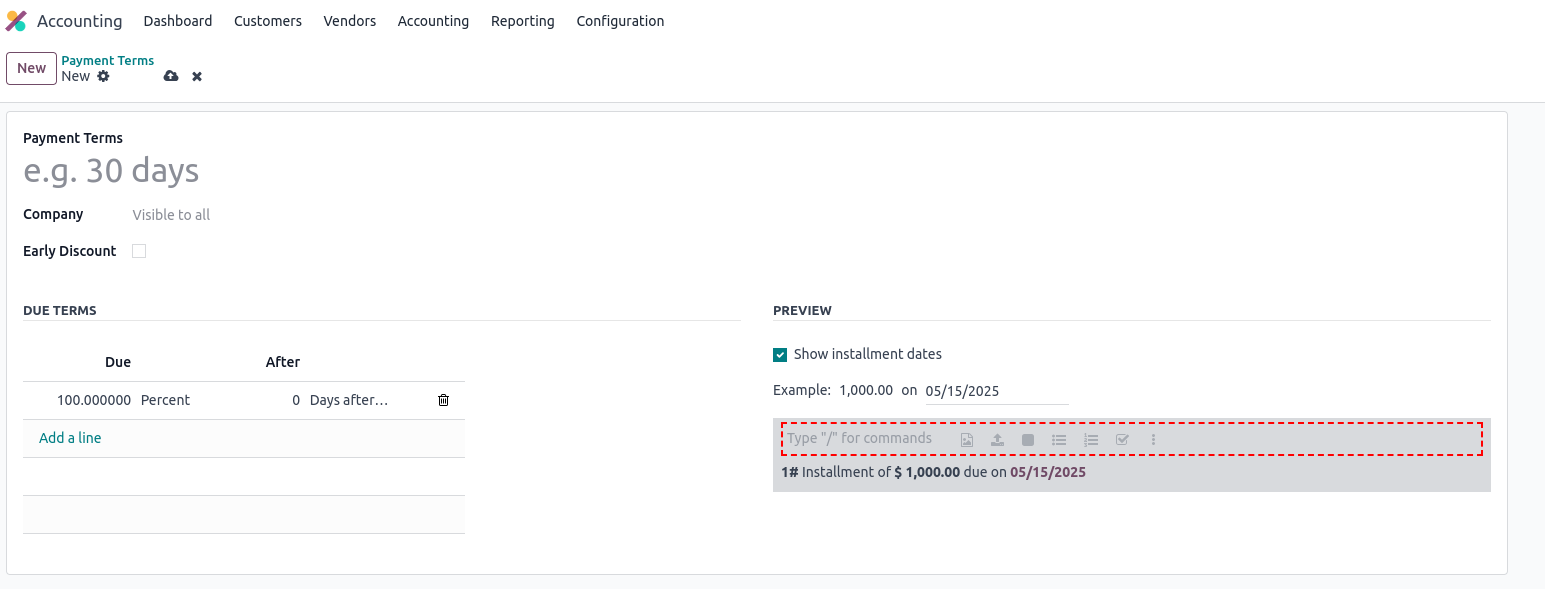
Task: Click Add a line link
Action: coord(70,438)
